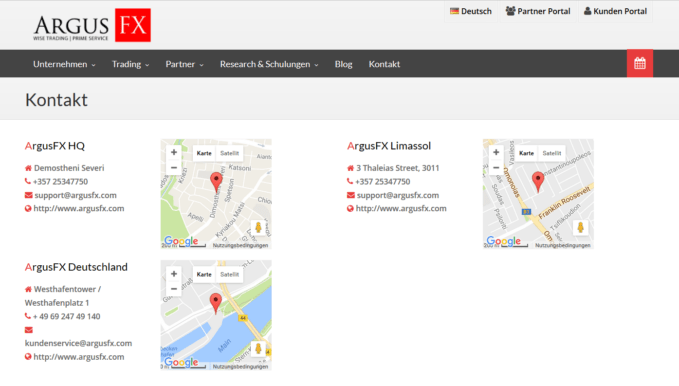This screenshot has width=679, height=386.
Task: Expand the Trading dropdown menu
Action: pyautogui.click(x=130, y=64)
